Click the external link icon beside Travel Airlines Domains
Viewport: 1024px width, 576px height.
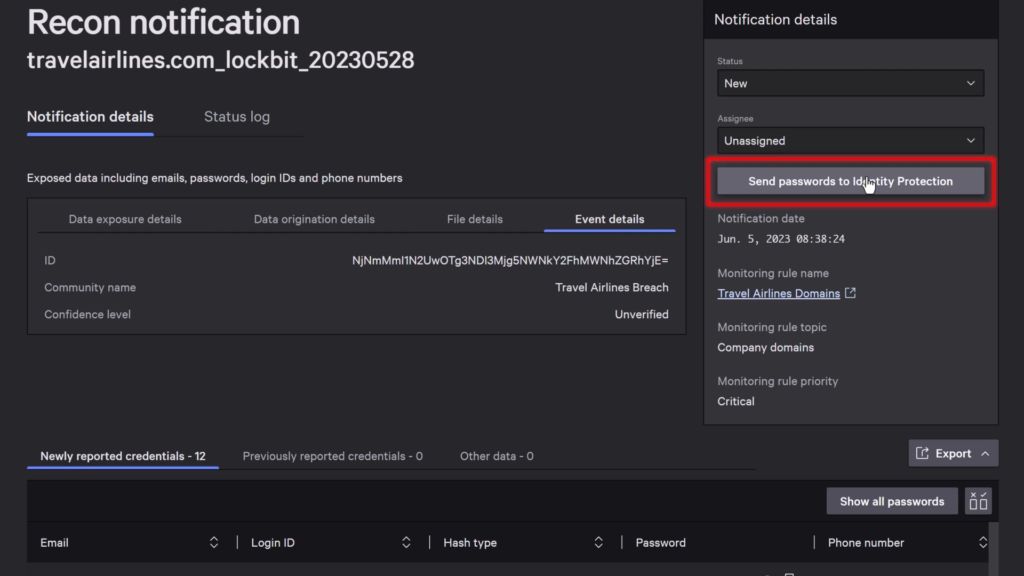click(x=852, y=292)
